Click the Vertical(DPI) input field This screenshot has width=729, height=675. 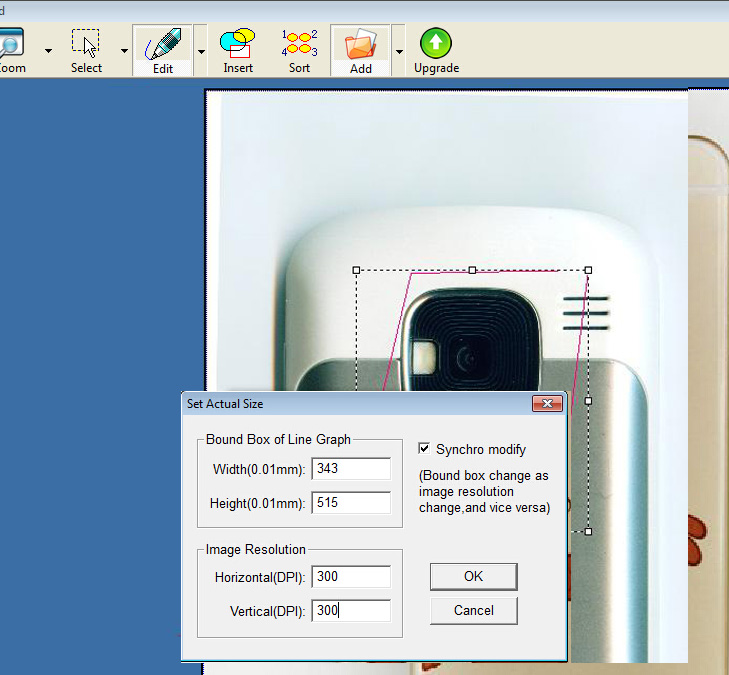tap(351, 610)
